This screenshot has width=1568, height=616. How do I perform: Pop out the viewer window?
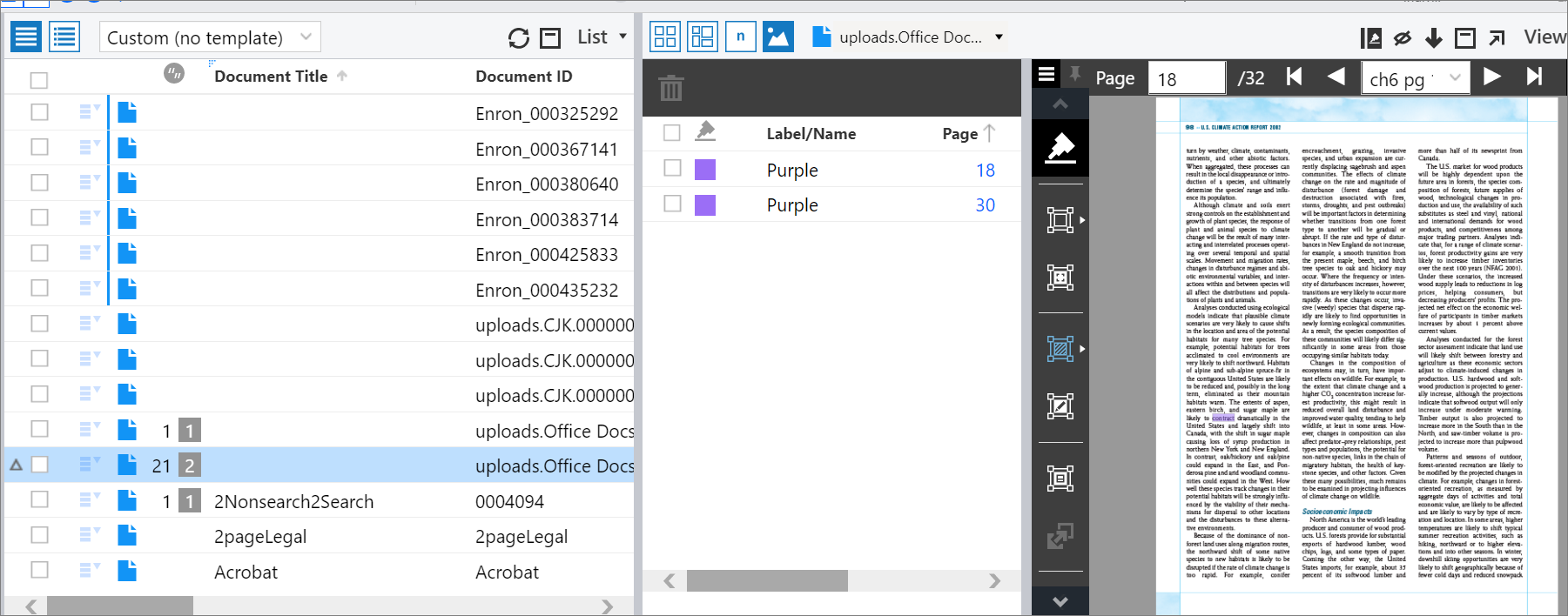pyautogui.click(x=1497, y=38)
